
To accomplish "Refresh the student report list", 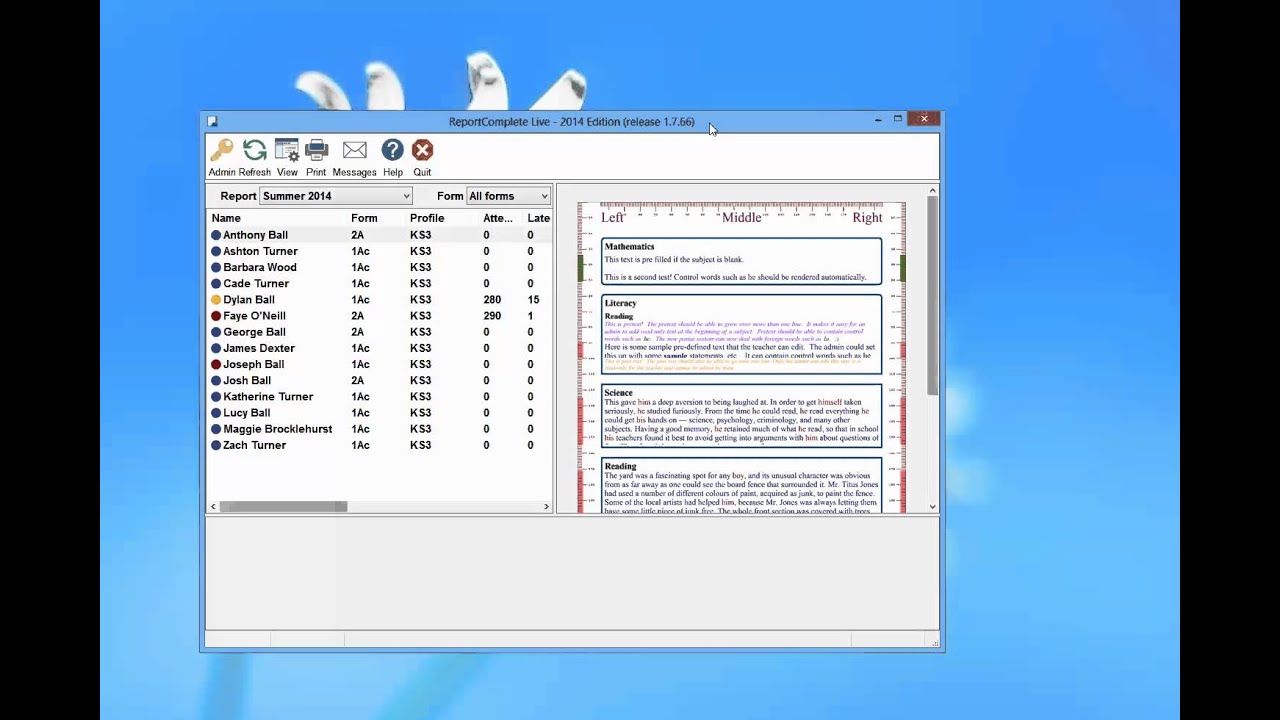I will [x=255, y=157].
